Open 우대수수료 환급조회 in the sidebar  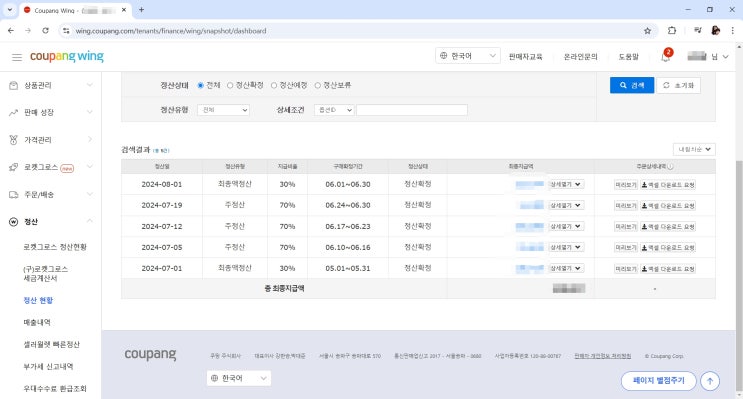pos(55,389)
